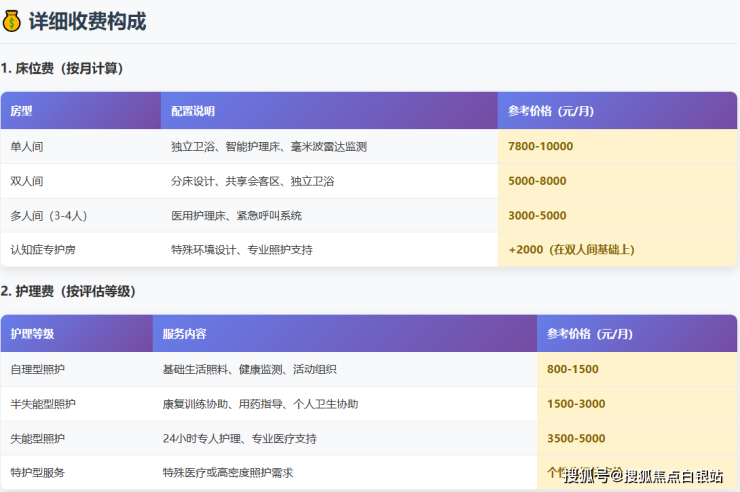Click the 7800-10000 price cell
Image resolution: width=740 pixels, height=492 pixels.
click(x=540, y=147)
